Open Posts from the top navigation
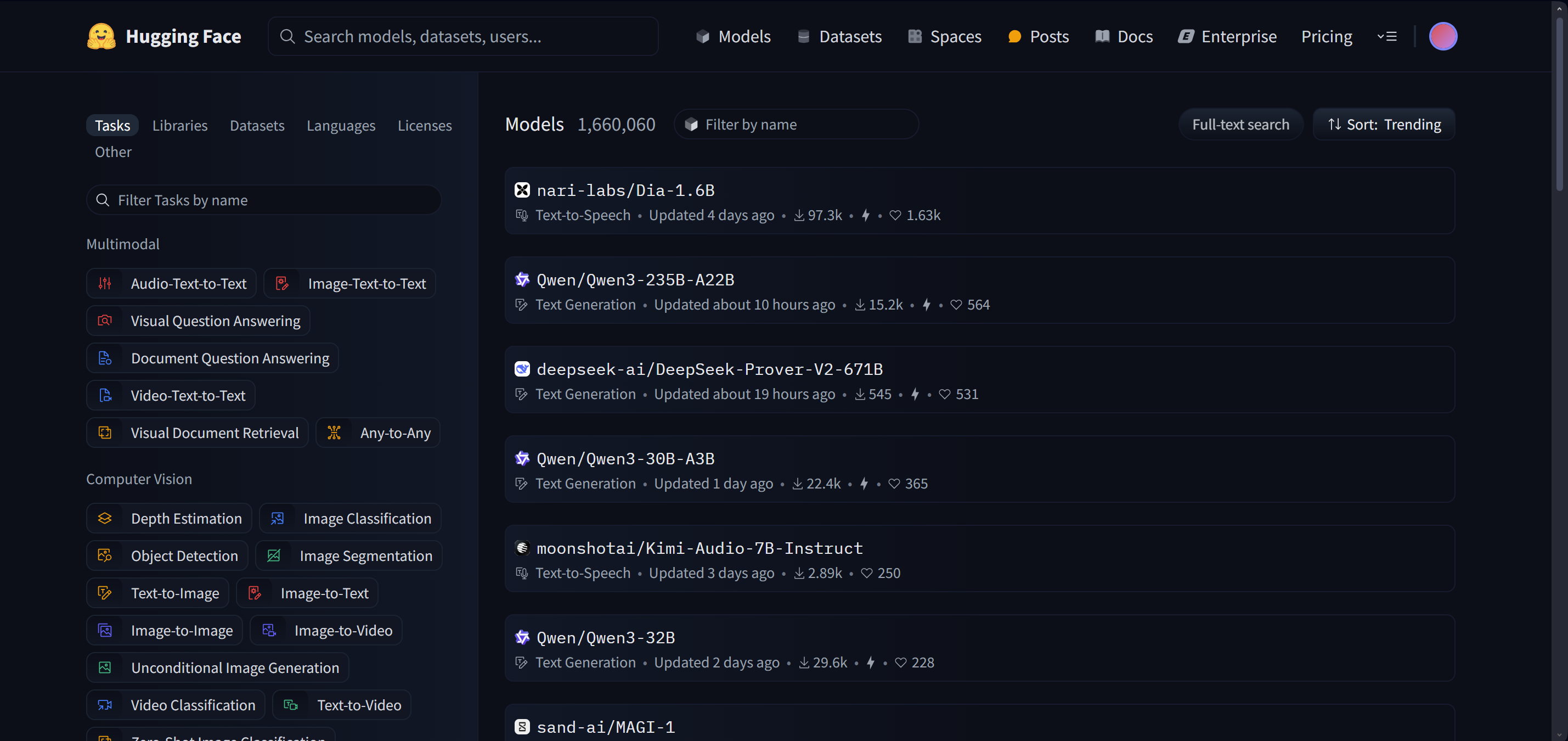Image resolution: width=1568 pixels, height=741 pixels. point(1038,37)
